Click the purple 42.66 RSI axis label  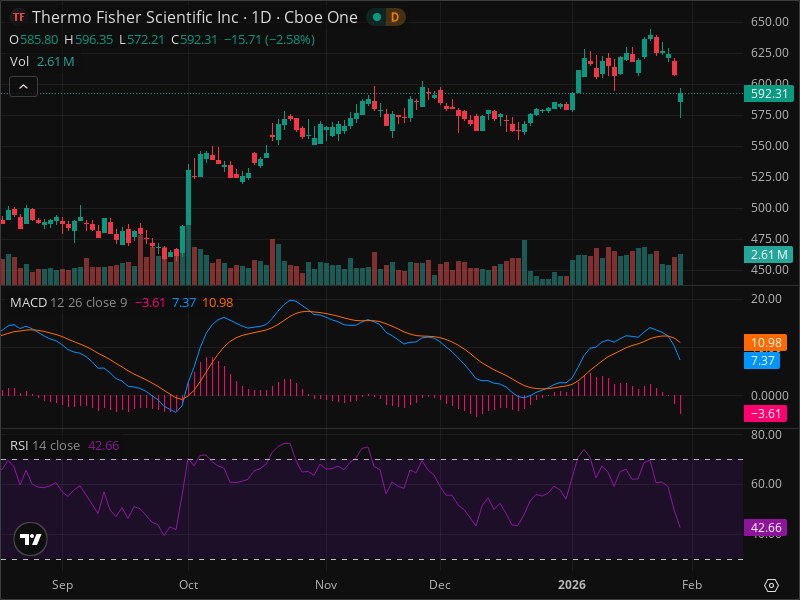pyautogui.click(x=765, y=528)
